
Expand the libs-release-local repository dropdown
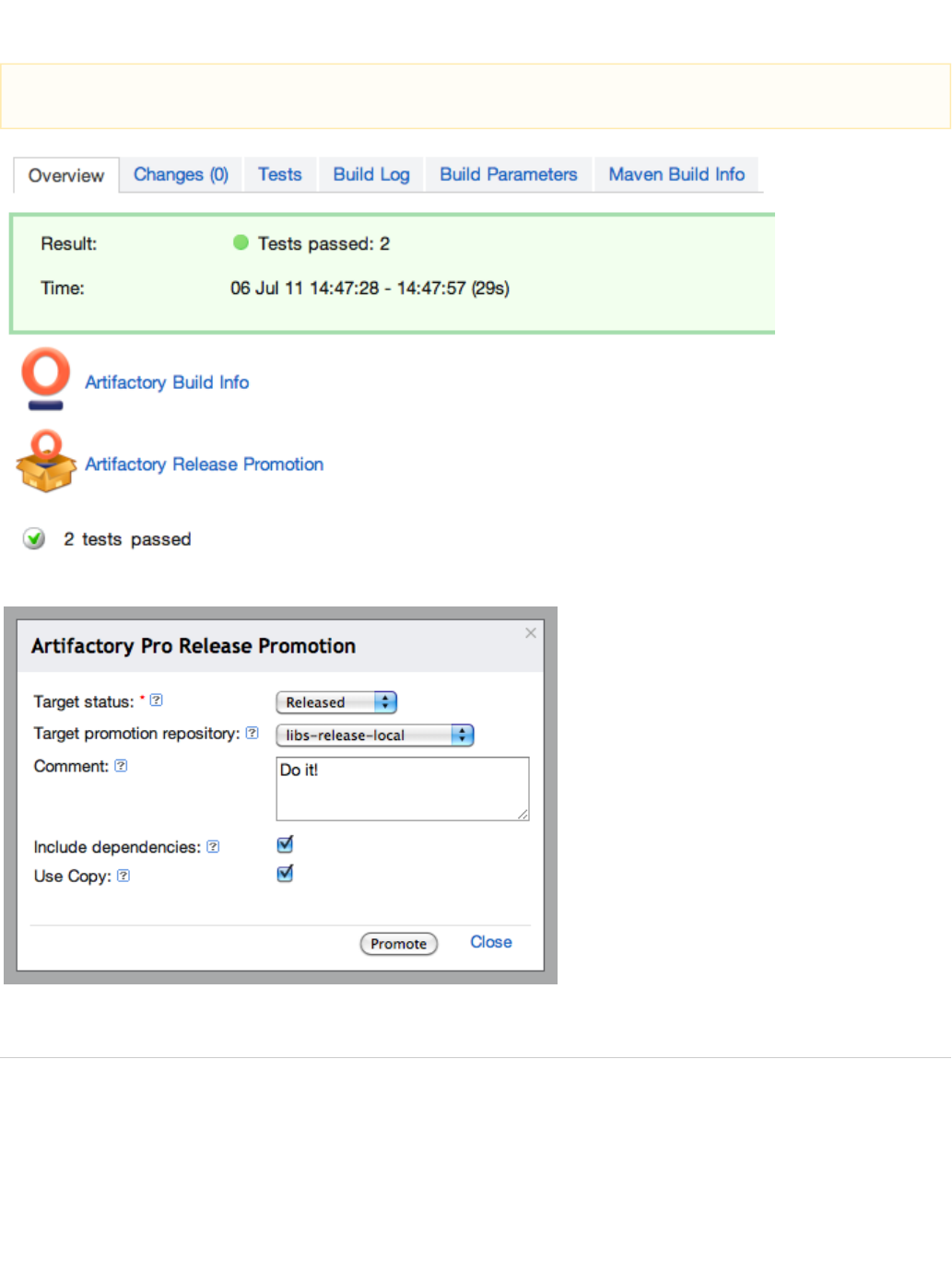pyautogui.click(x=374, y=735)
